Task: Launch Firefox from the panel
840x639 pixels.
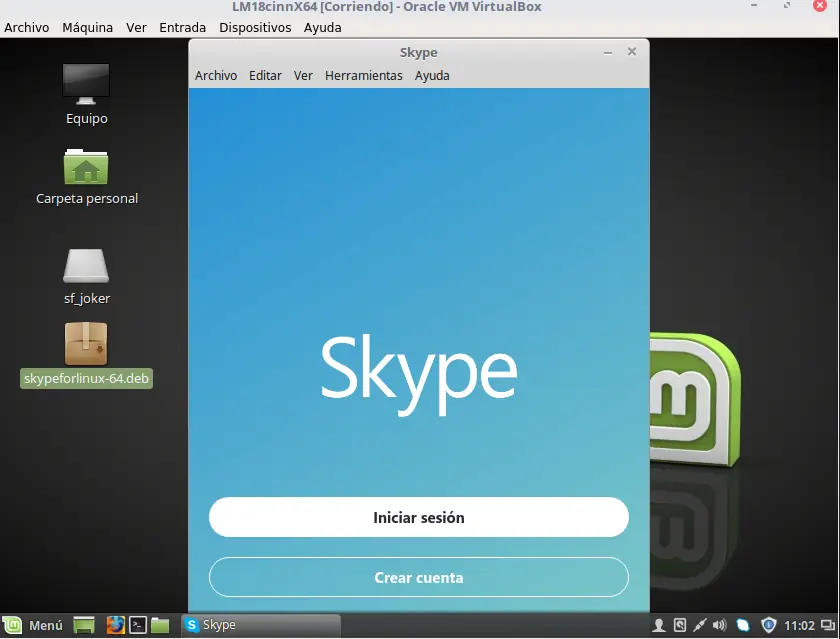Action: tap(115, 625)
